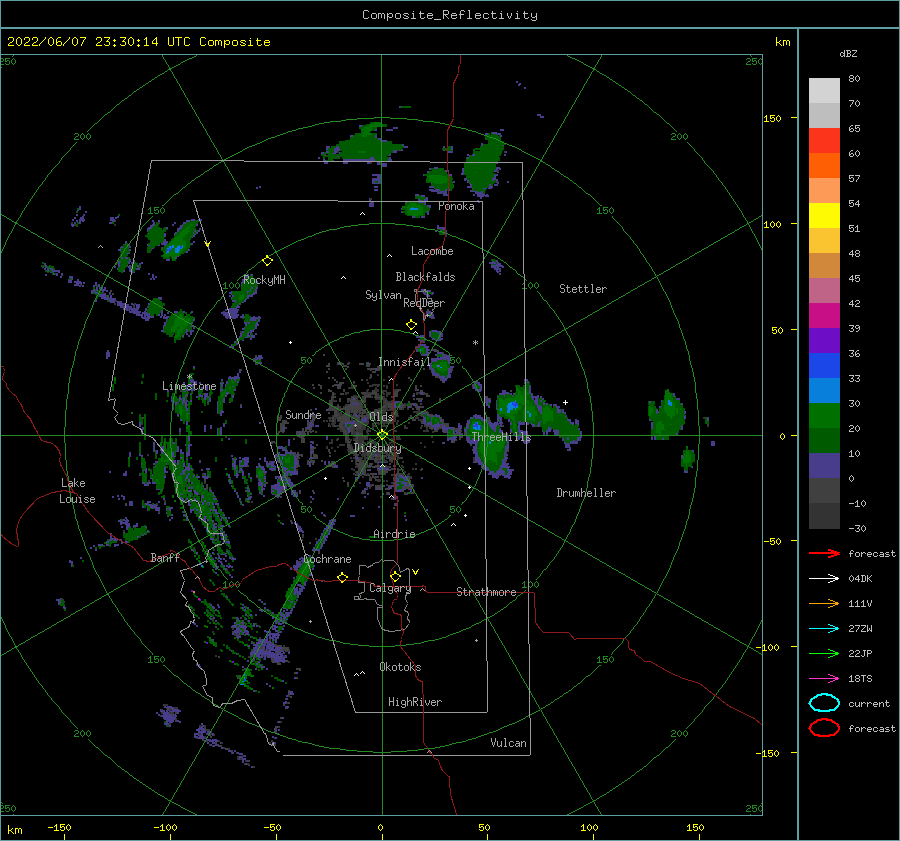Click the 30 dBZ light blue swatch
This screenshot has width=900, height=841.
(x=824, y=390)
